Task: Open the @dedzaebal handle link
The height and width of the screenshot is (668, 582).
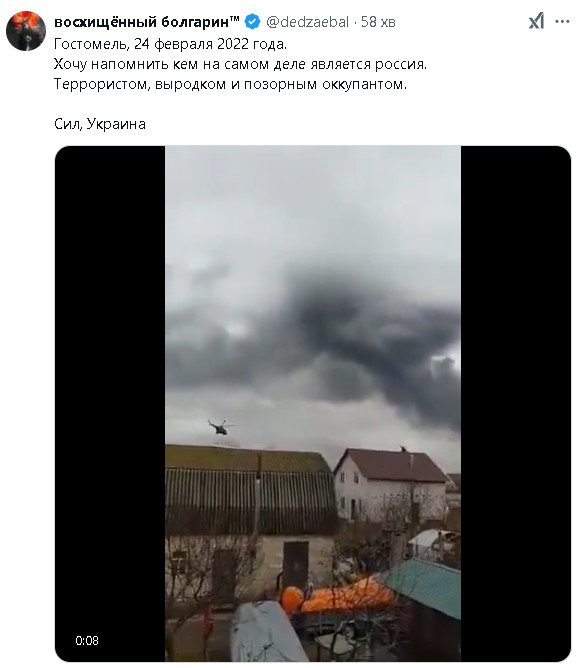Action: click(307, 22)
